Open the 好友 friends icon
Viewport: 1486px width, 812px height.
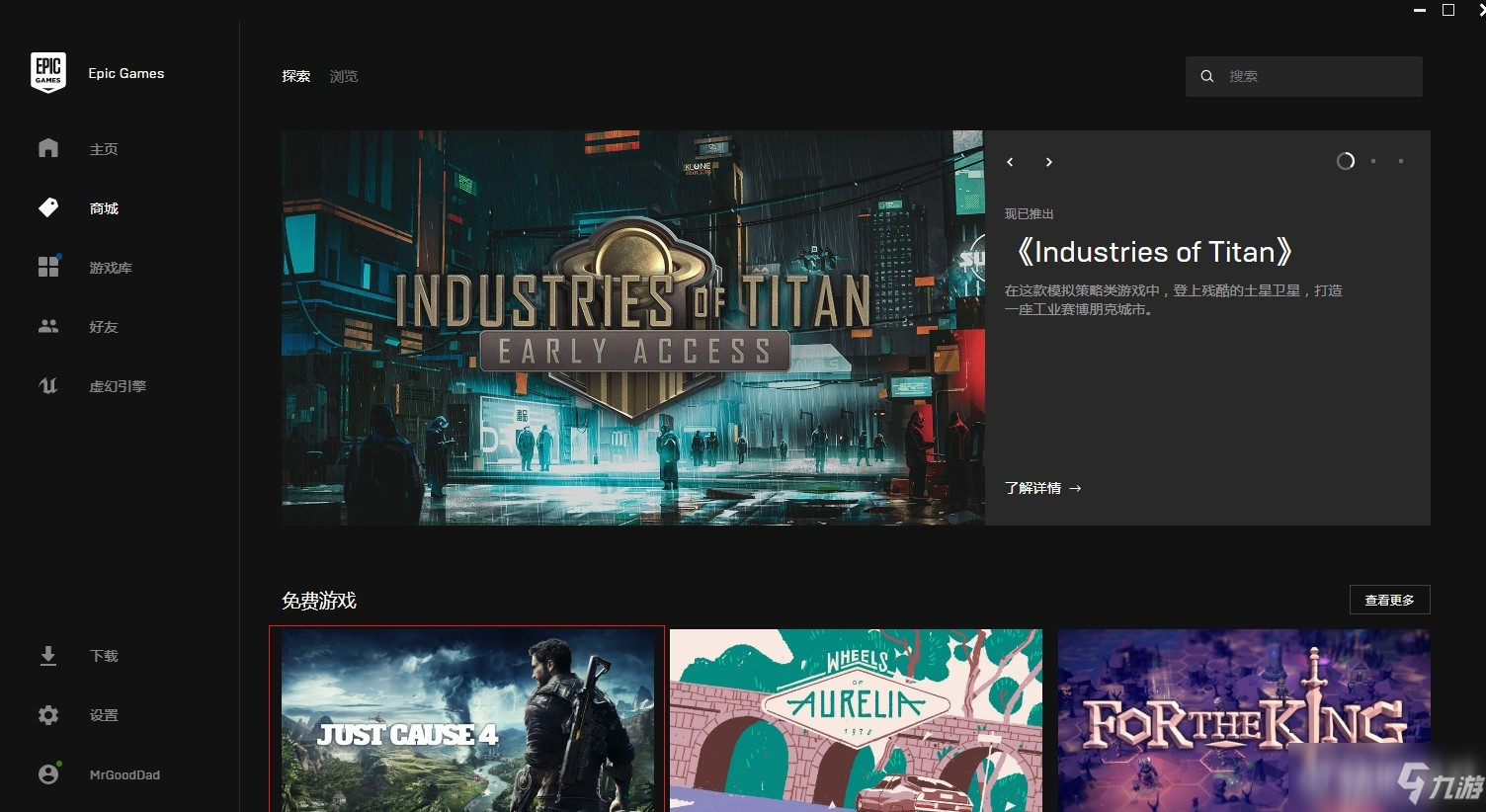48,326
